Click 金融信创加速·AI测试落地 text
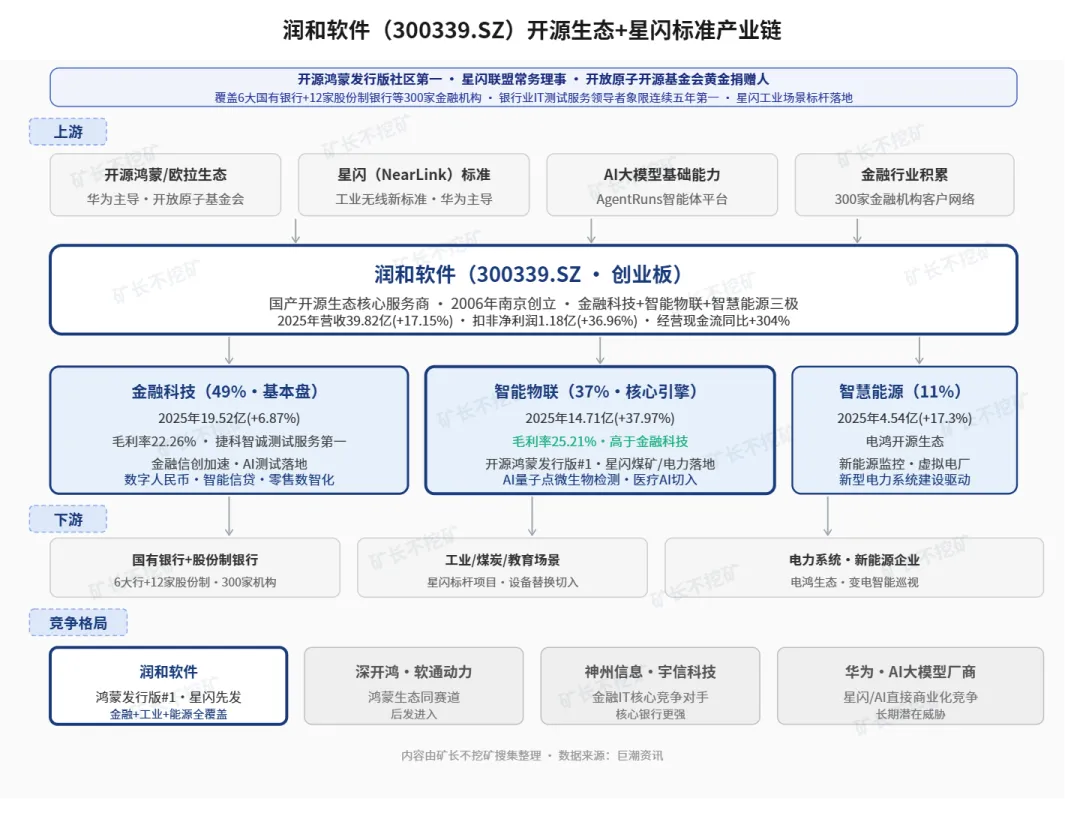The image size is (1080, 813). 229,464
